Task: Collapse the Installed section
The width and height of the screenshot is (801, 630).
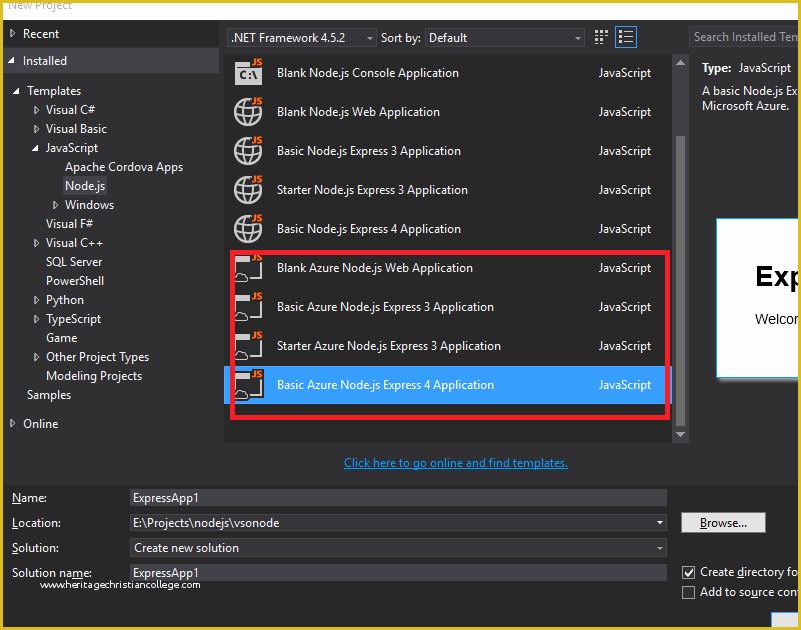Action: coord(12,61)
